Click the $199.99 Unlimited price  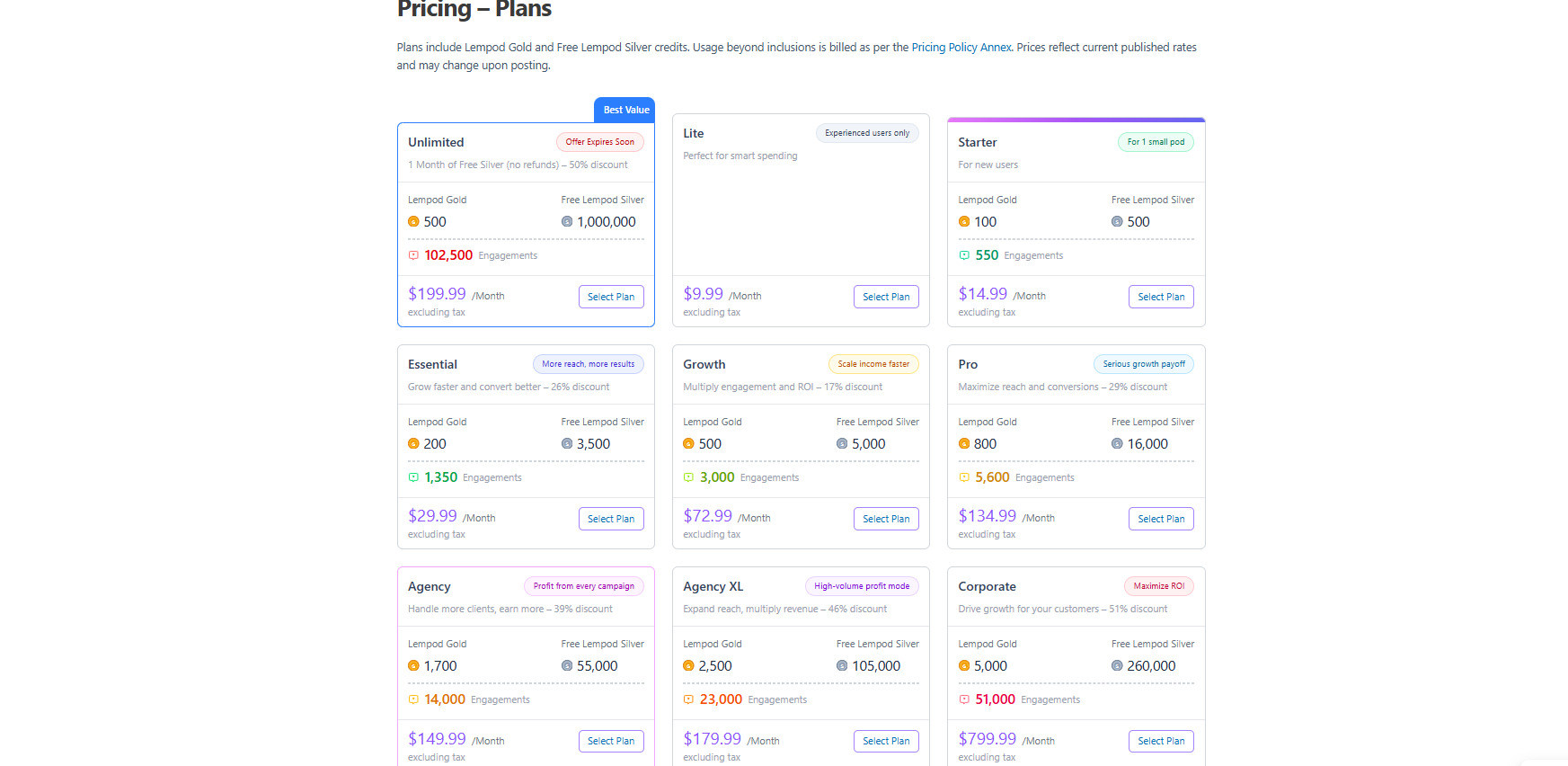pos(437,294)
